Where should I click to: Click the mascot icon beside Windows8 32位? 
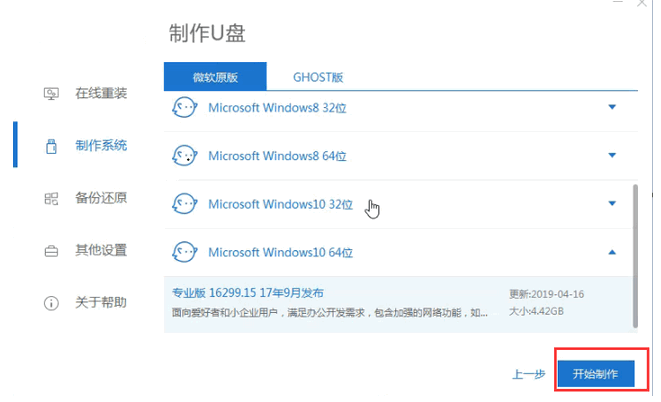pyautogui.click(x=185, y=107)
